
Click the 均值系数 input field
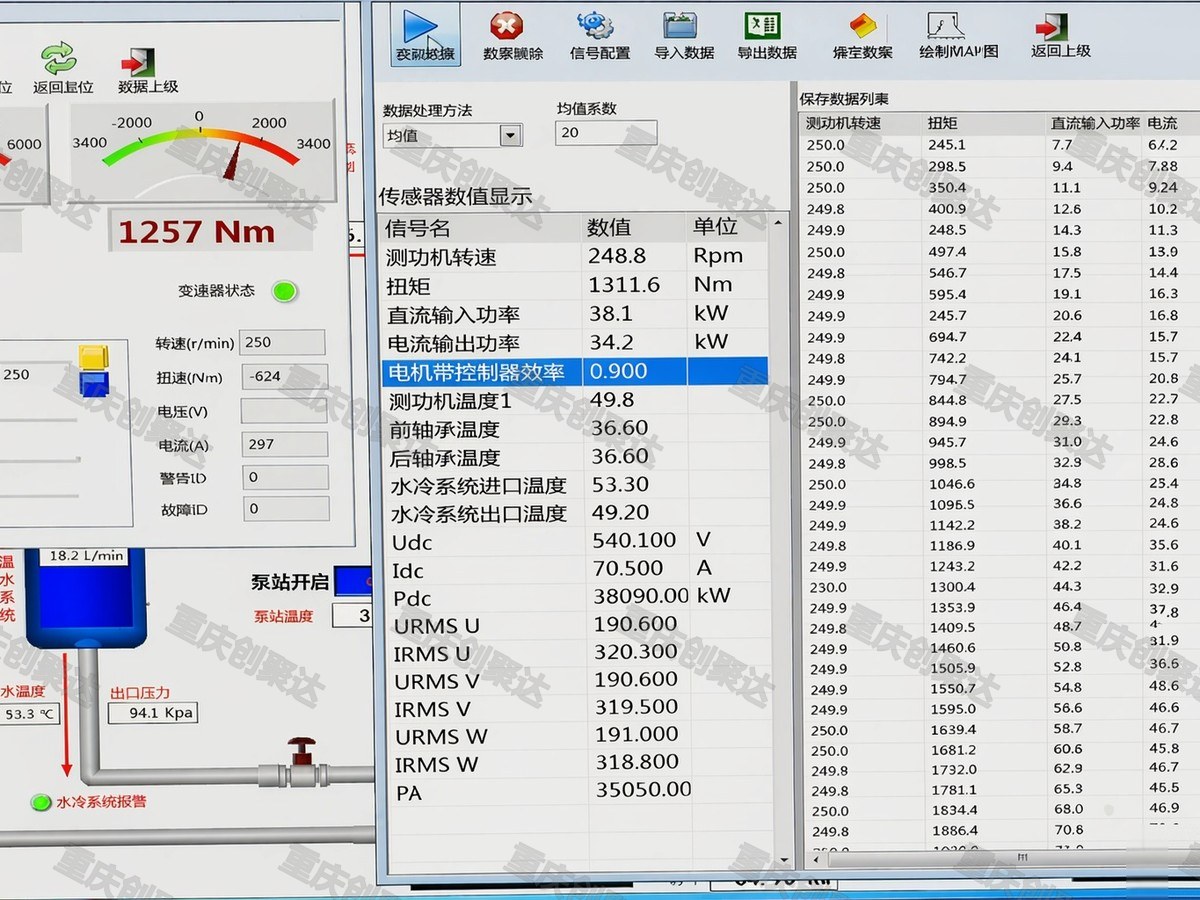coord(607,133)
